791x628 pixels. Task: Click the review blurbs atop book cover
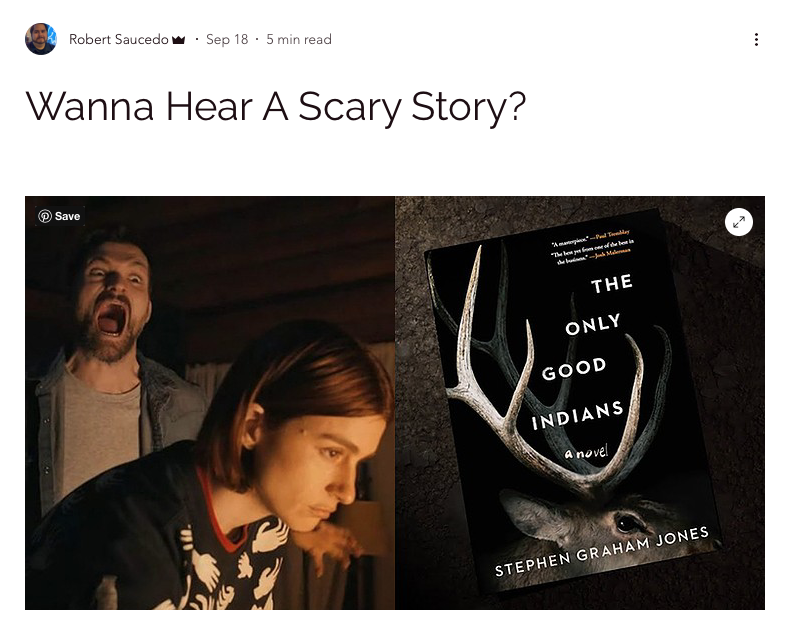click(x=591, y=246)
